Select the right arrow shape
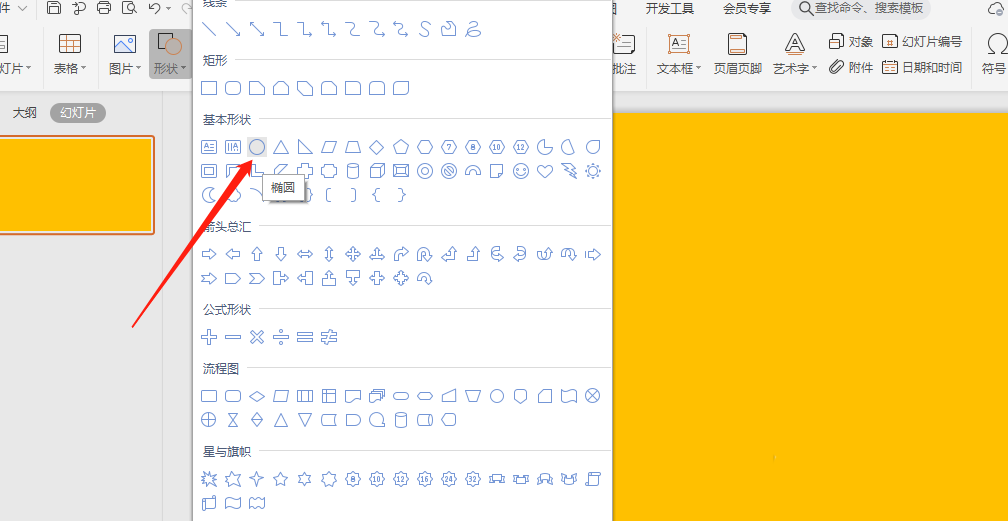The width and height of the screenshot is (1008, 521). coord(209,254)
